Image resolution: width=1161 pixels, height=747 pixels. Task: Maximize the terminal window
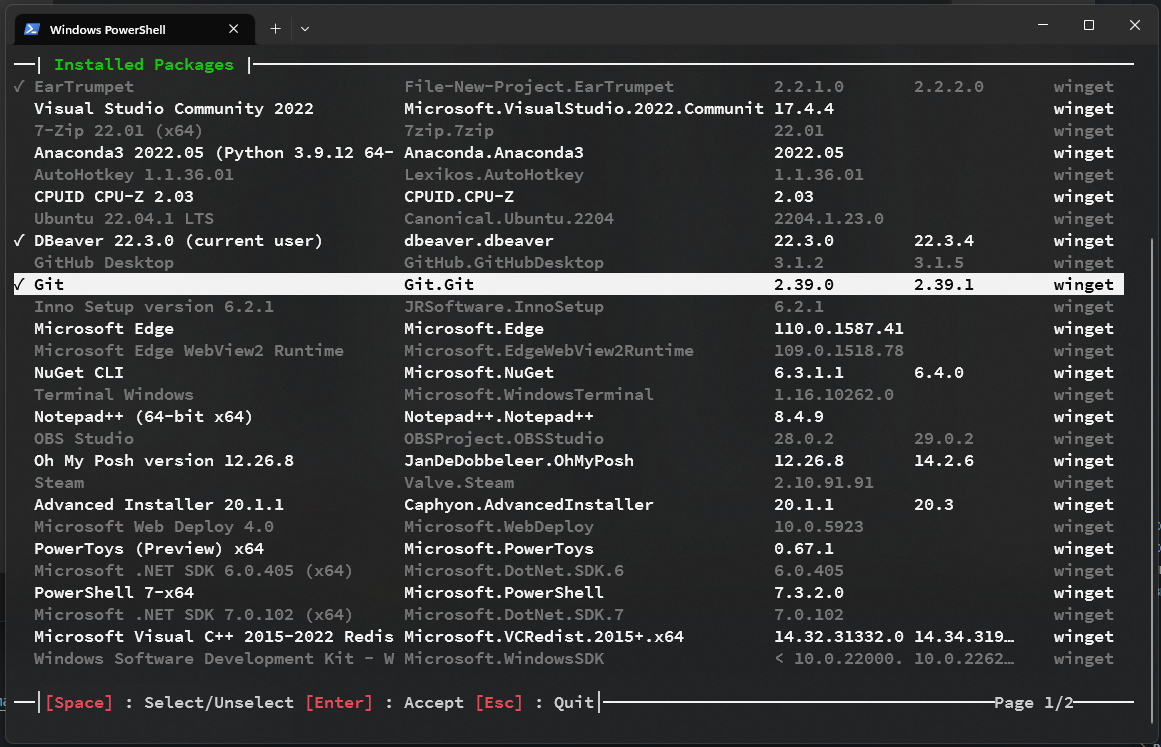1089,25
